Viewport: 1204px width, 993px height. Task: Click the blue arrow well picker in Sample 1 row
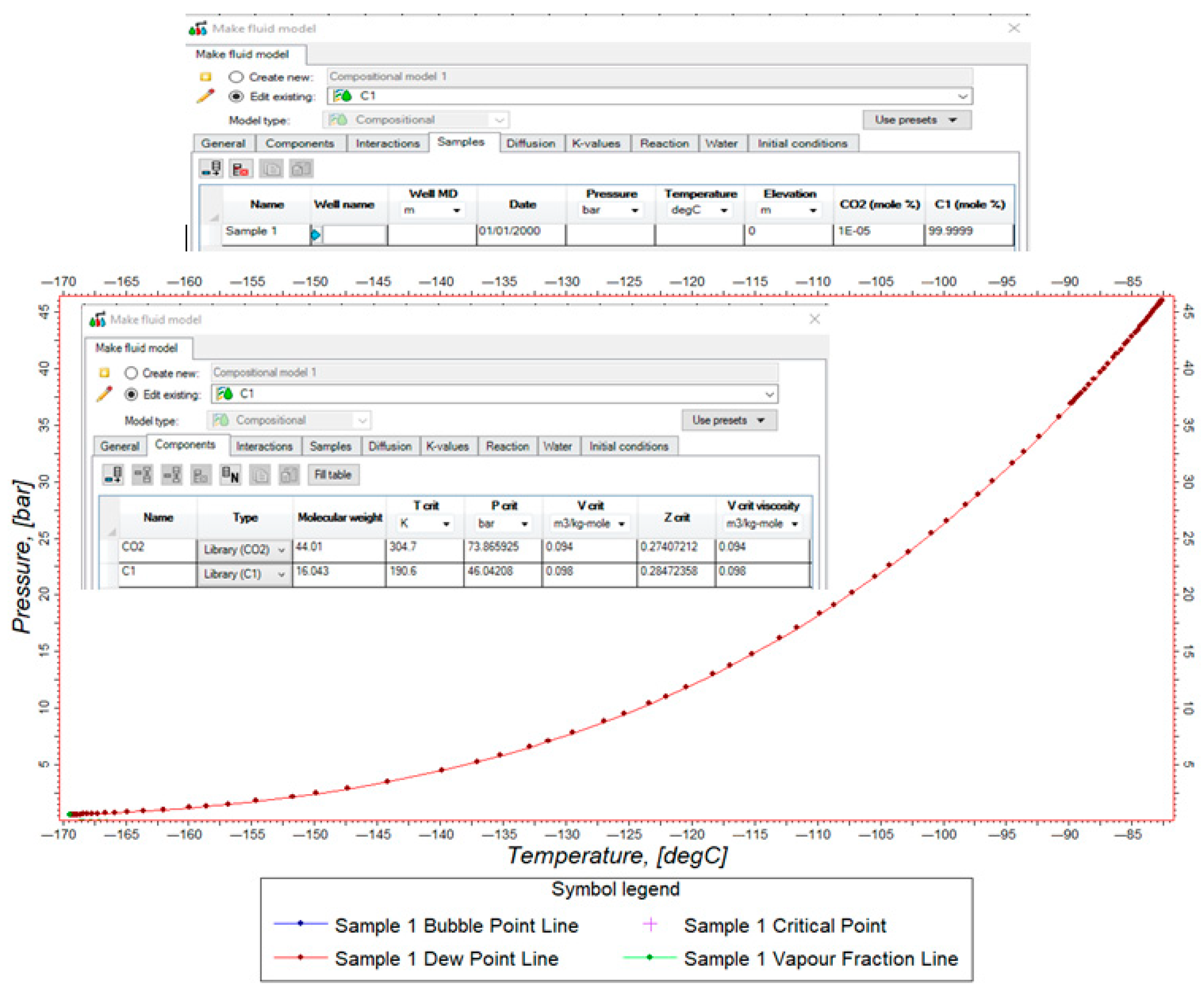point(315,234)
